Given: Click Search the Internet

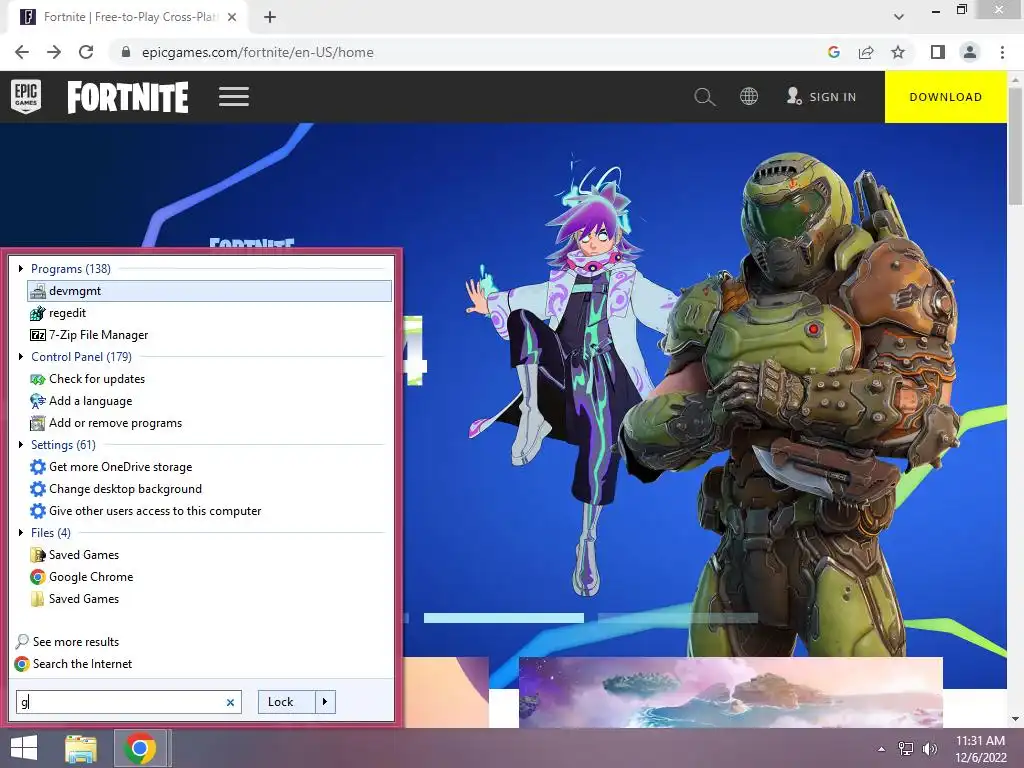Looking at the screenshot, I should (x=73, y=664).
